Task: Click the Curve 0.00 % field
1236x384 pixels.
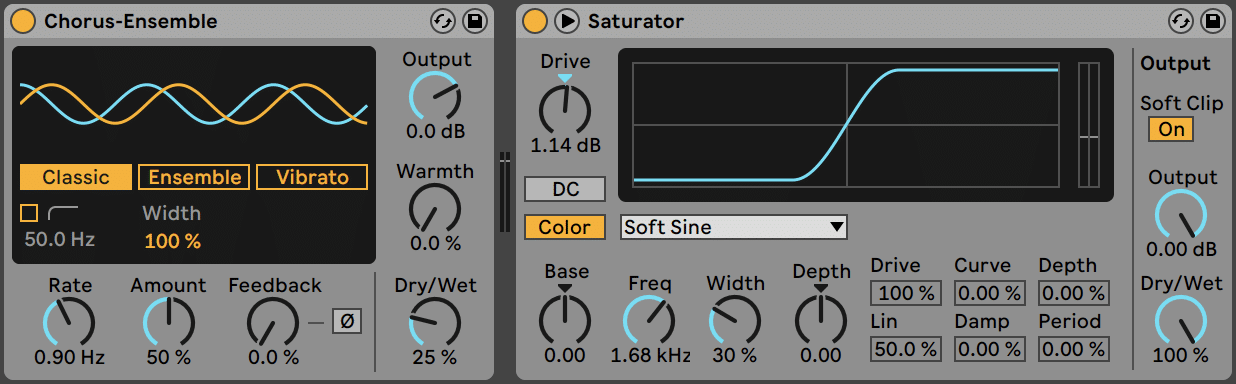Action: point(990,293)
